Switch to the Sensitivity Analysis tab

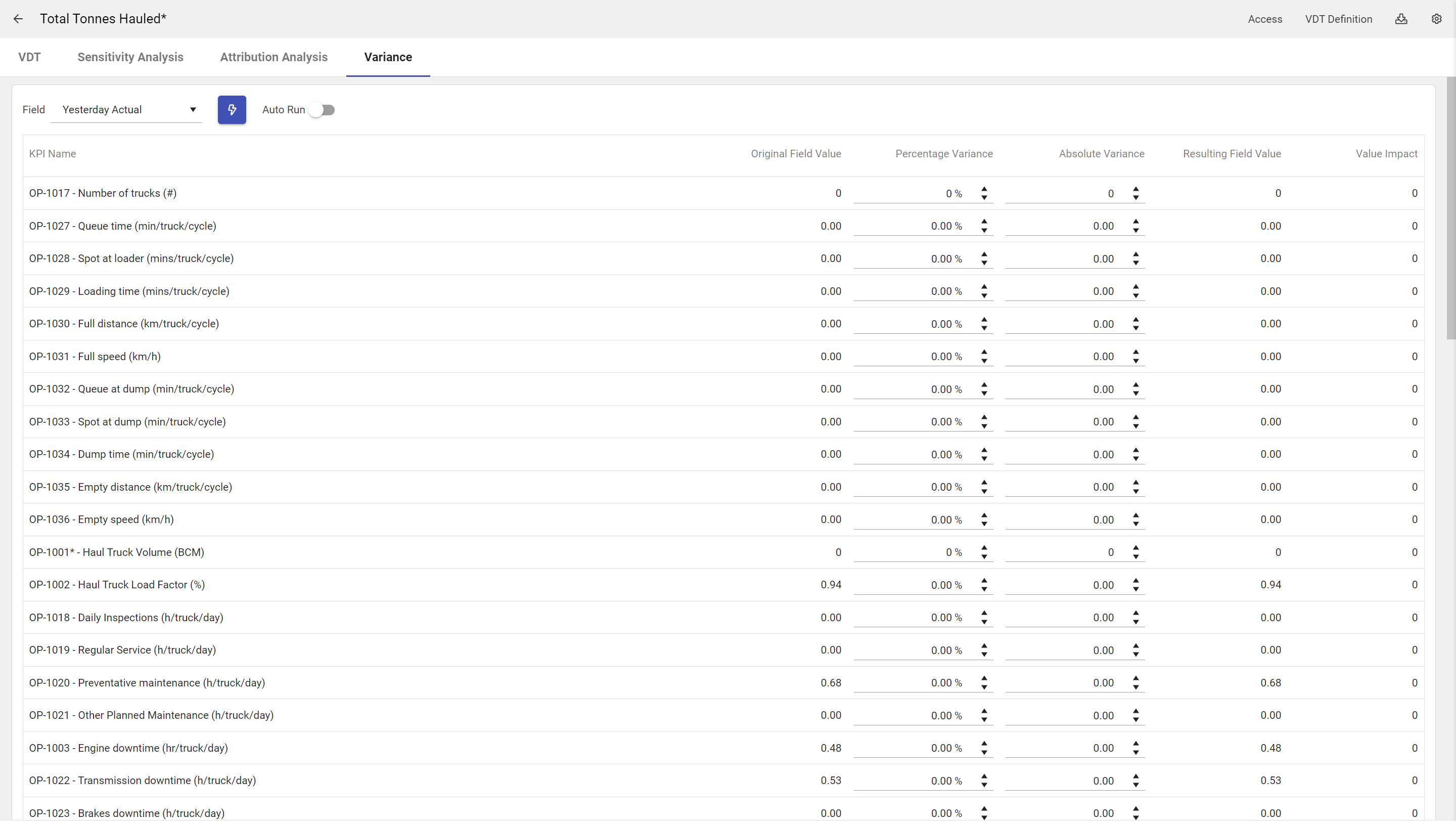coord(130,57)
